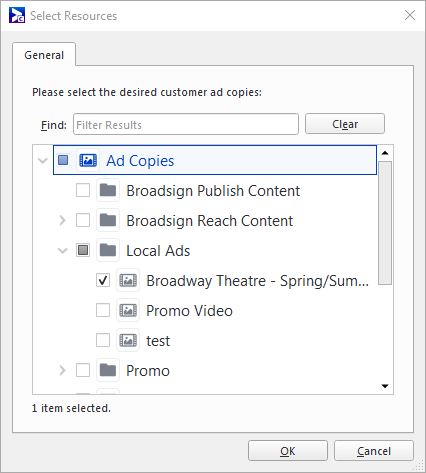
Task: Switch to the General tab
Action: tap(44, 55)
